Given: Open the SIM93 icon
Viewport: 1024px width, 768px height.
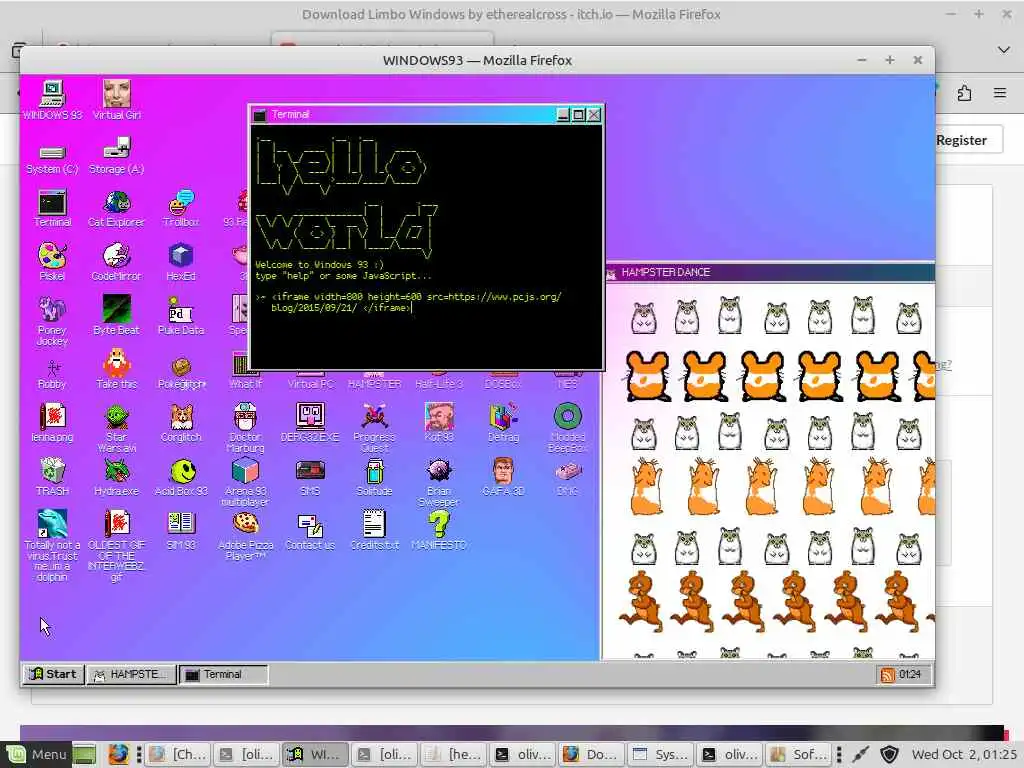Looking at the screenshot, I should click(x=181, y=530).
